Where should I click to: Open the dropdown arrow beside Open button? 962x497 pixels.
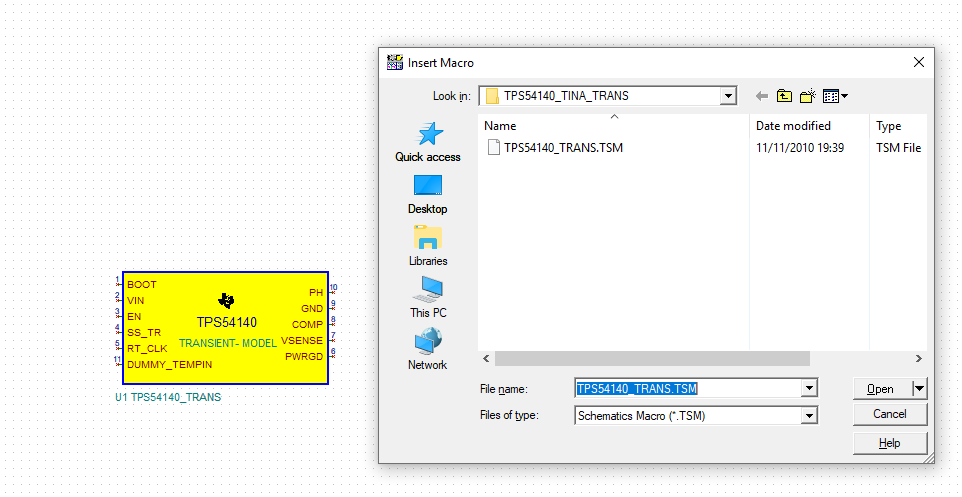(920, 388)
